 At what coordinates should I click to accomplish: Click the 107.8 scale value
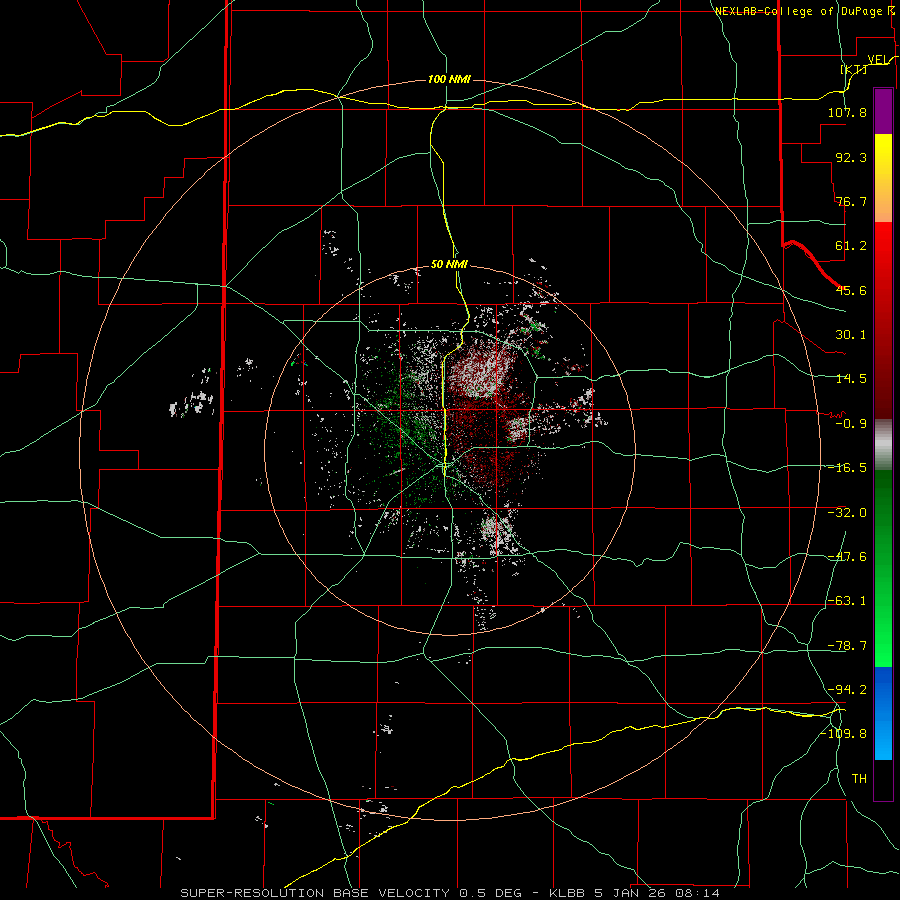(847, 112)
